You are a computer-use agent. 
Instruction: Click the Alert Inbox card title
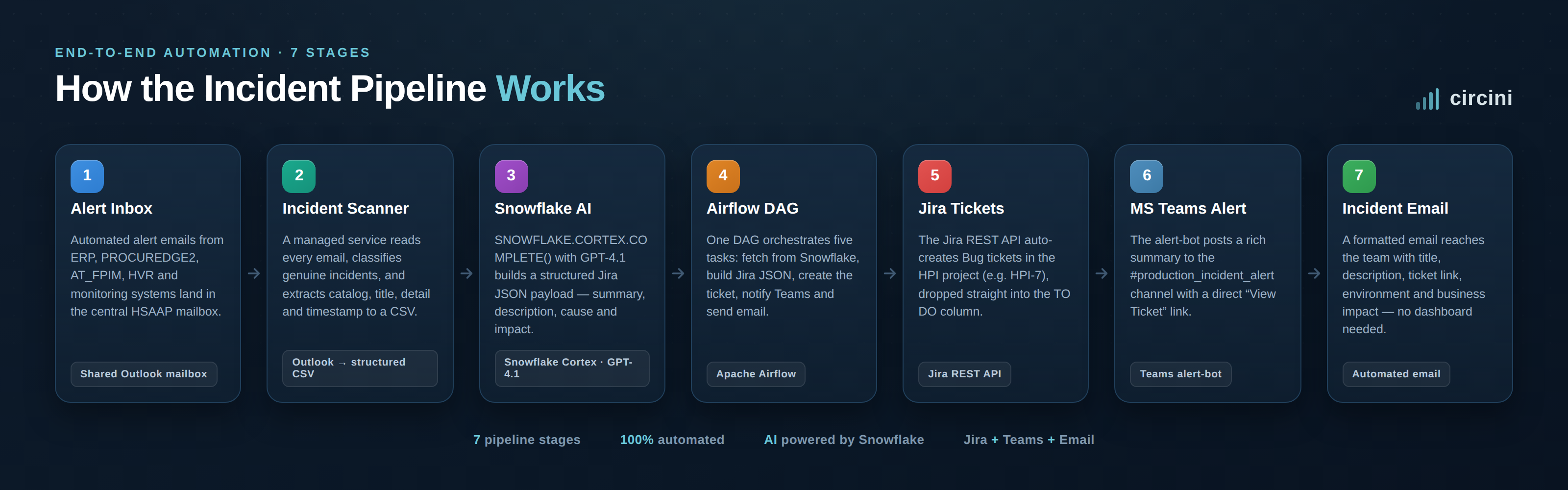pos(111,208)
